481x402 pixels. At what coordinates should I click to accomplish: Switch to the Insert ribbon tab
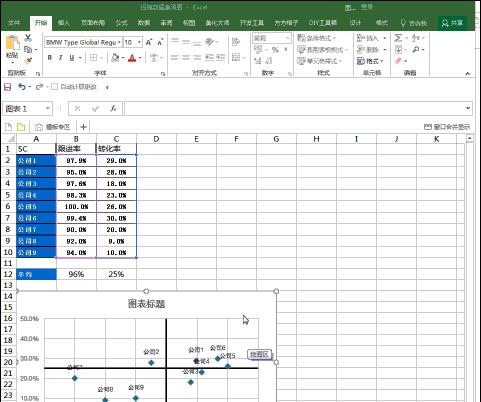(63, 23)
